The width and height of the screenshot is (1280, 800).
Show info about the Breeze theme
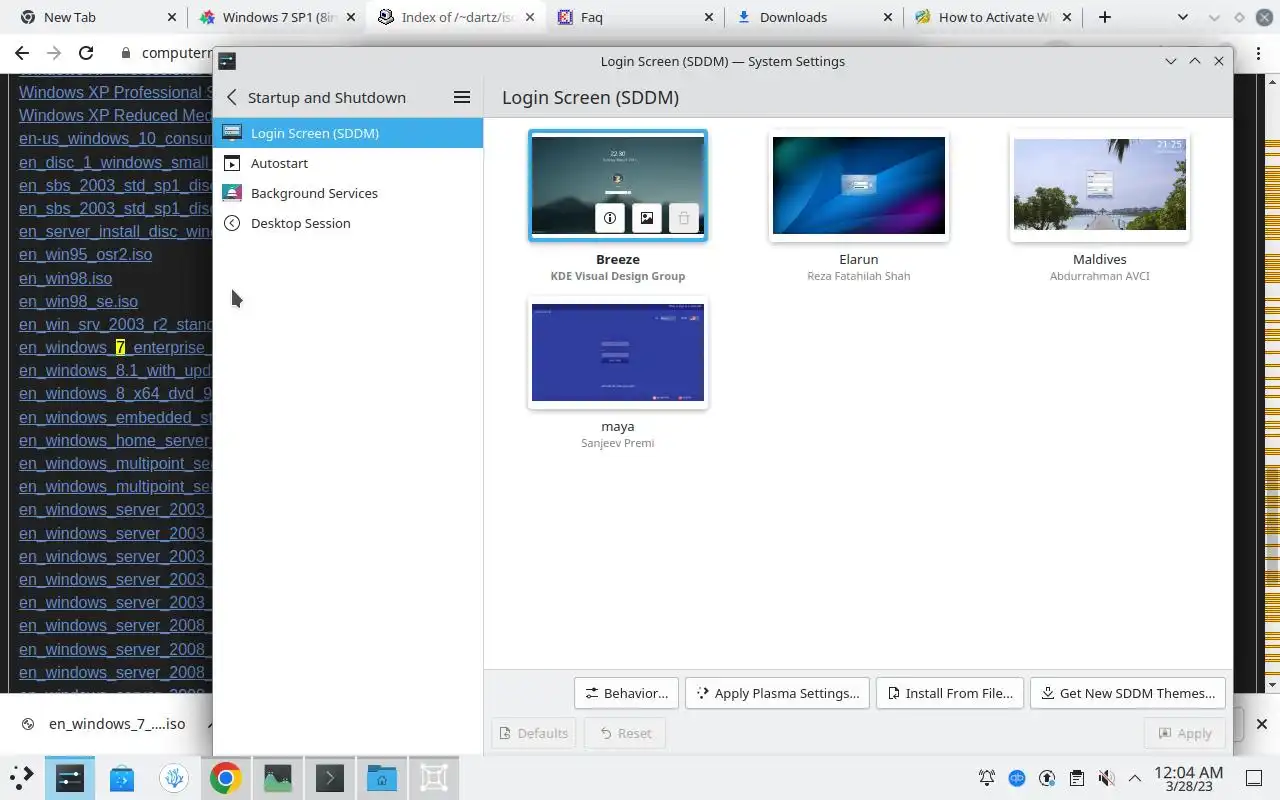[610, 218]
